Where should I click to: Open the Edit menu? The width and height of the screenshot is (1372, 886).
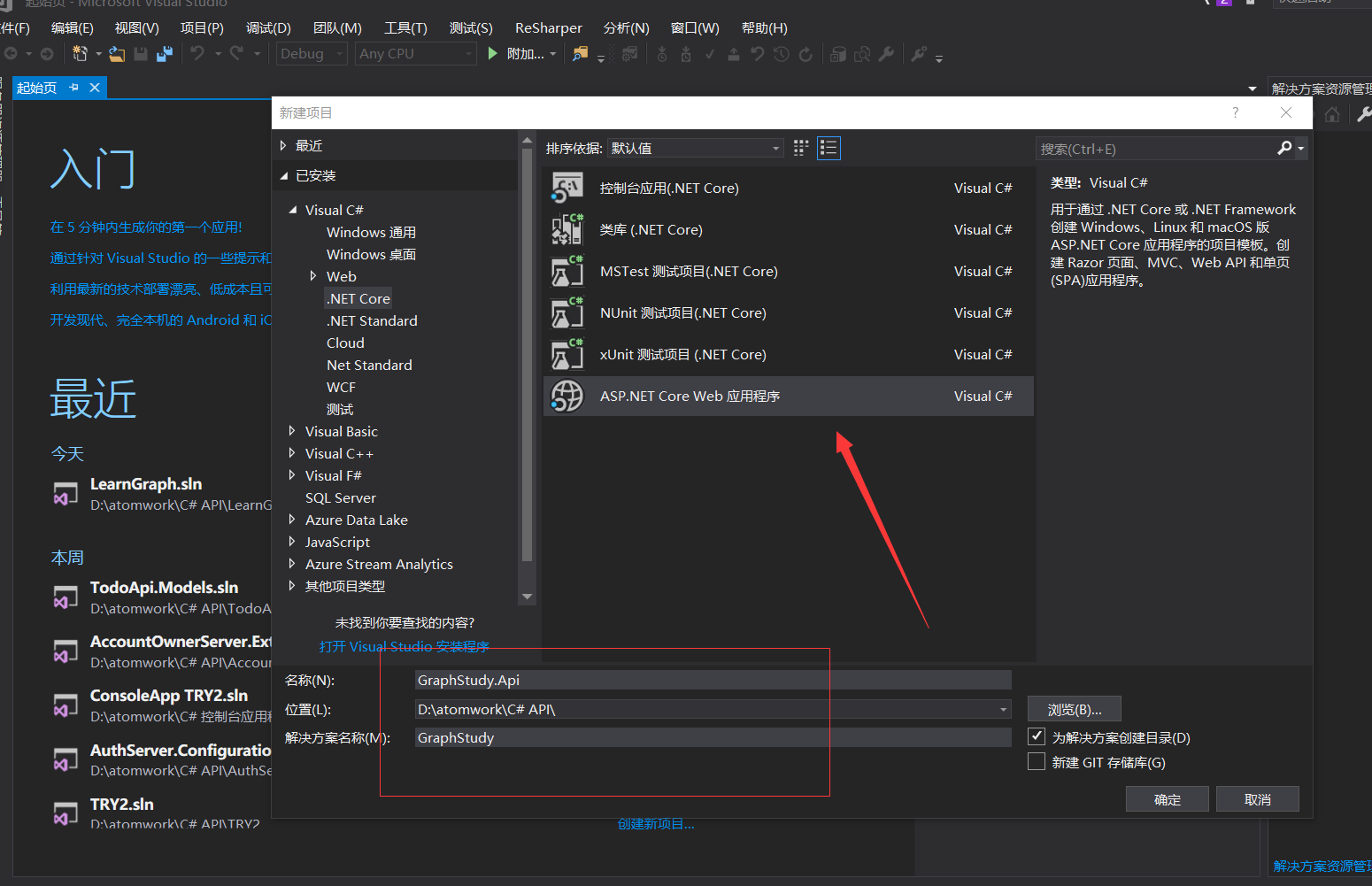click(72, 28)
